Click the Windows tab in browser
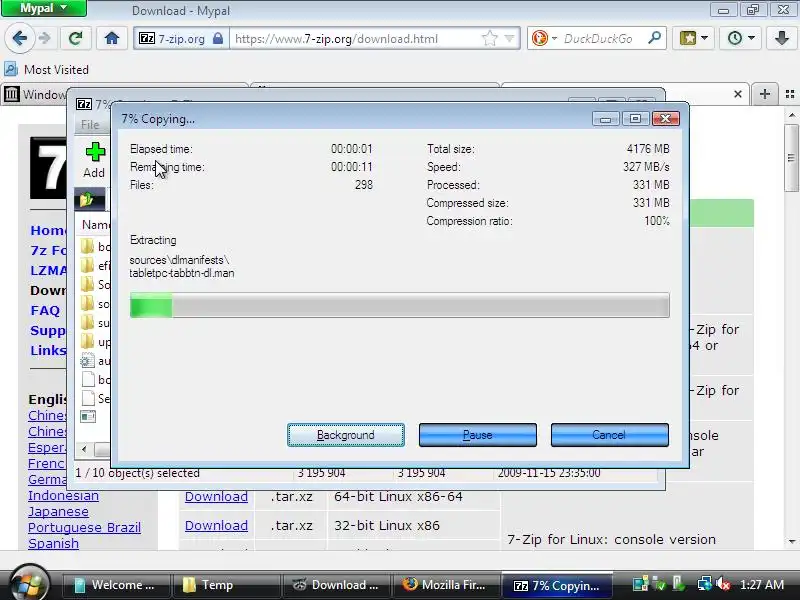This screenshot has width=800, height=600. [35, 94]
